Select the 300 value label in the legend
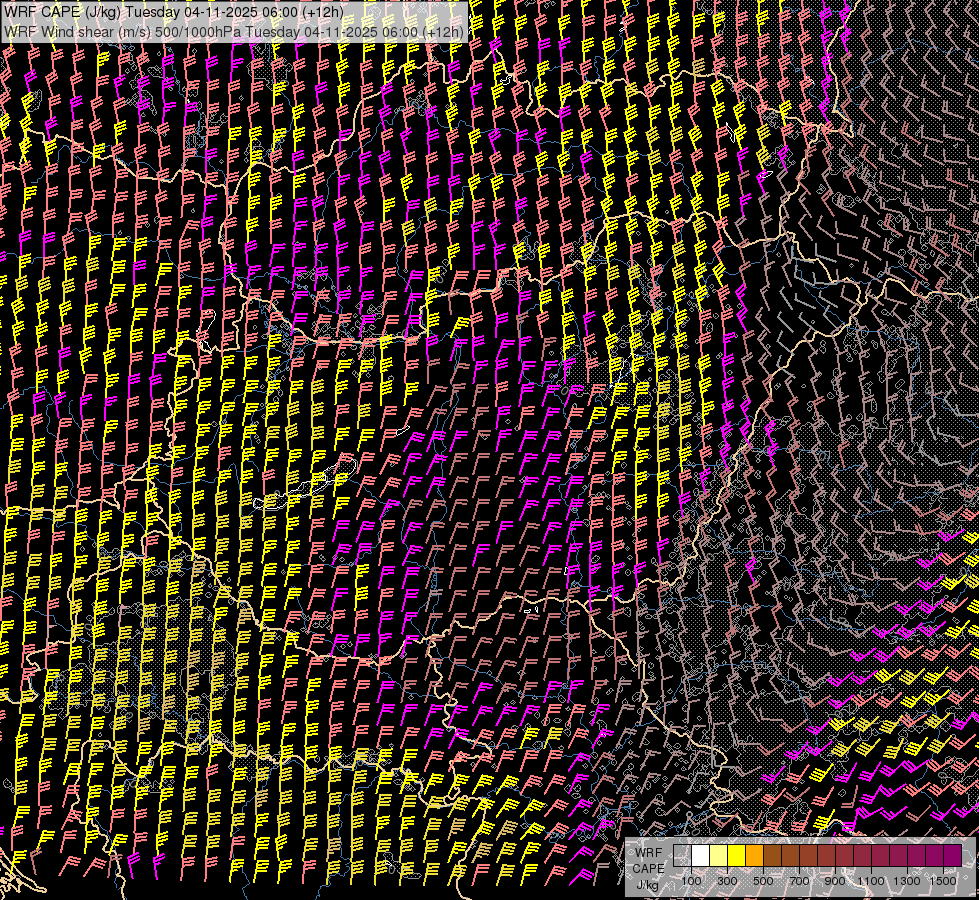 click(x=728, y=881)
